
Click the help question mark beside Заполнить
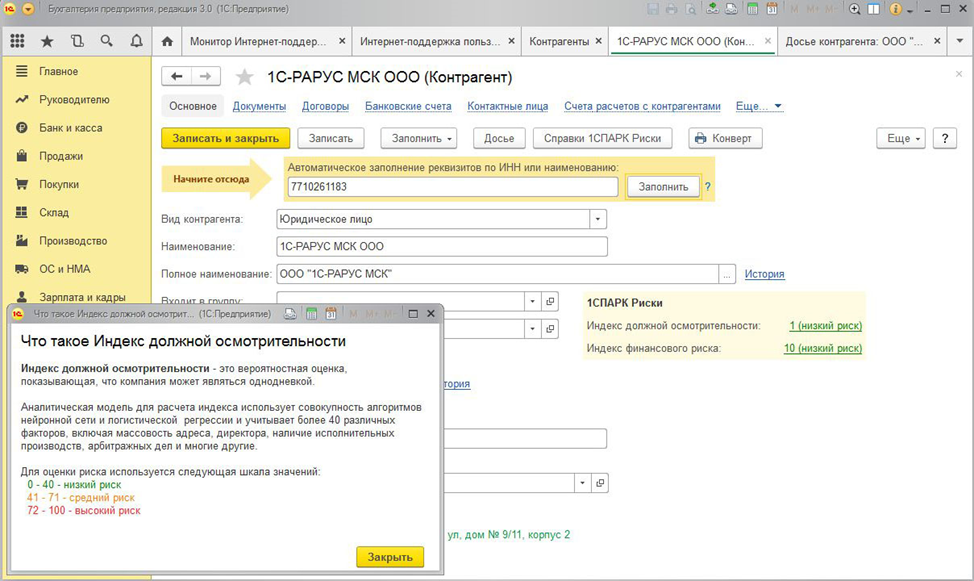(x=708, y=186)
